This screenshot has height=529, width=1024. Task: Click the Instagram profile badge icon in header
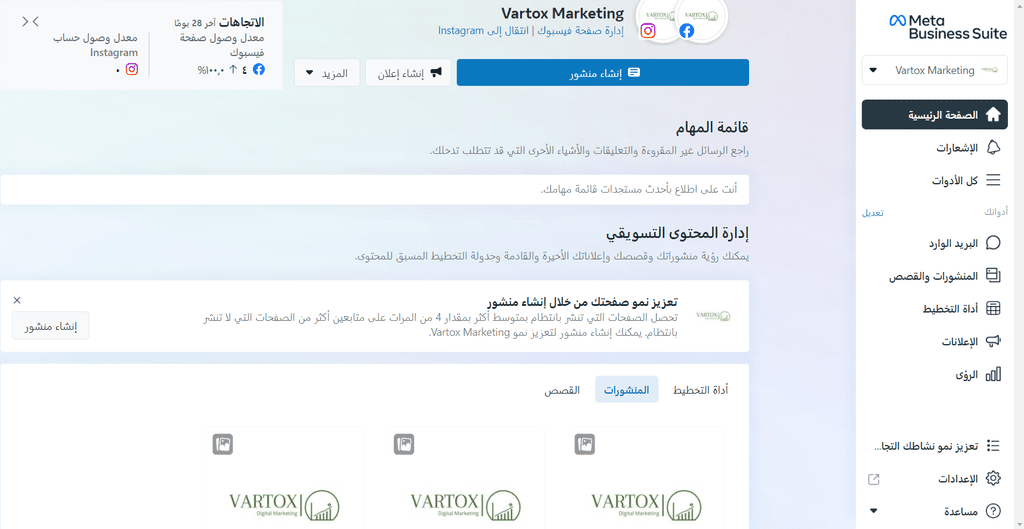pos(647,31)
